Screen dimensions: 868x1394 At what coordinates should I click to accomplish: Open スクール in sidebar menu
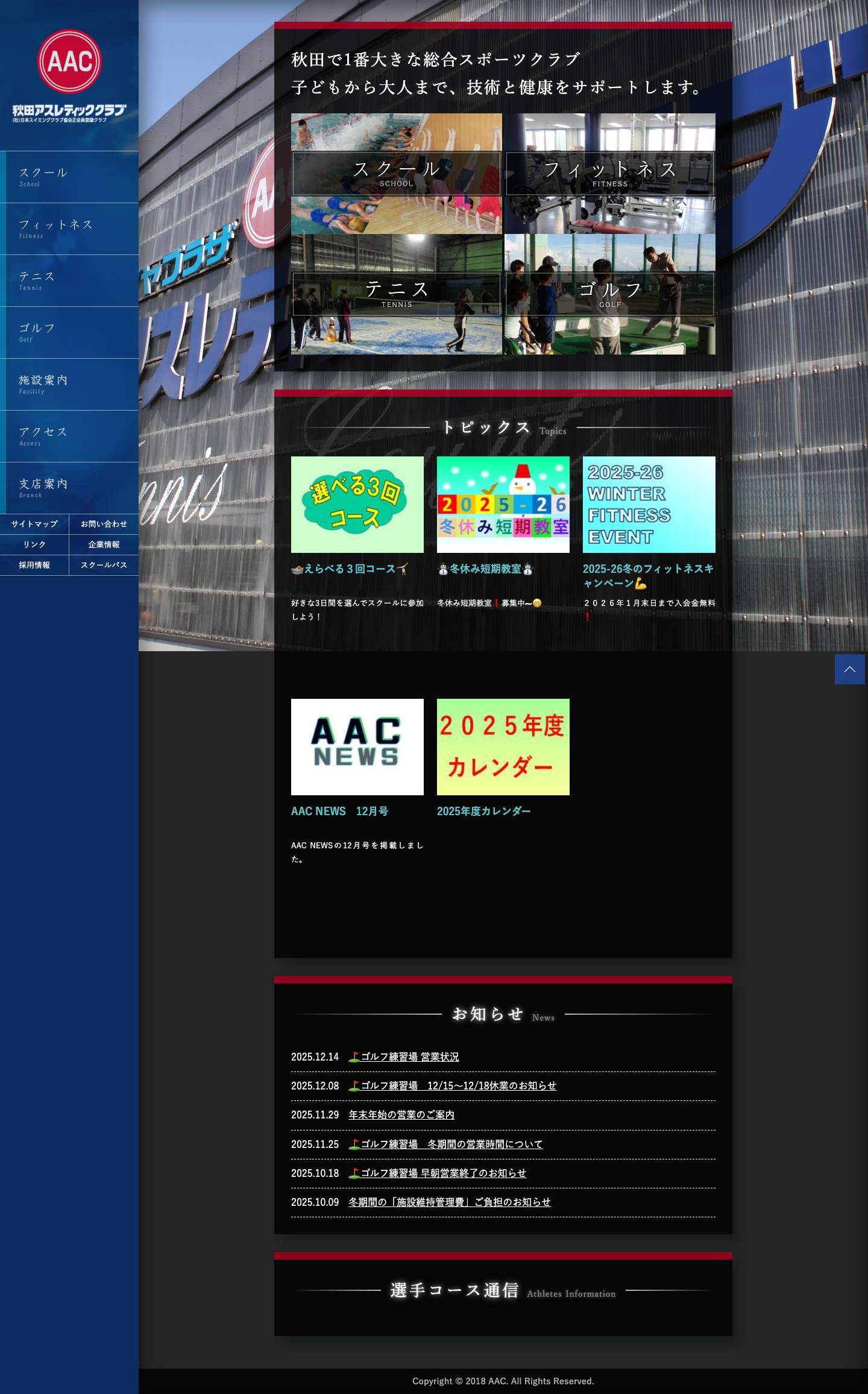69,177
